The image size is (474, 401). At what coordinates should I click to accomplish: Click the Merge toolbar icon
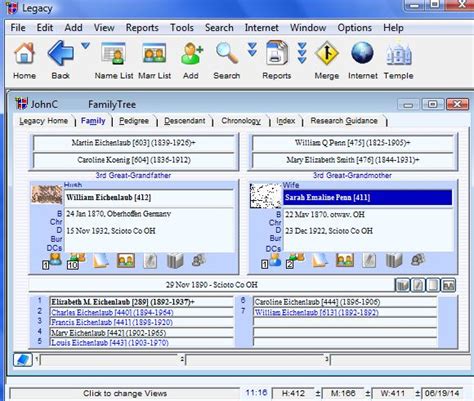point(327,53)
